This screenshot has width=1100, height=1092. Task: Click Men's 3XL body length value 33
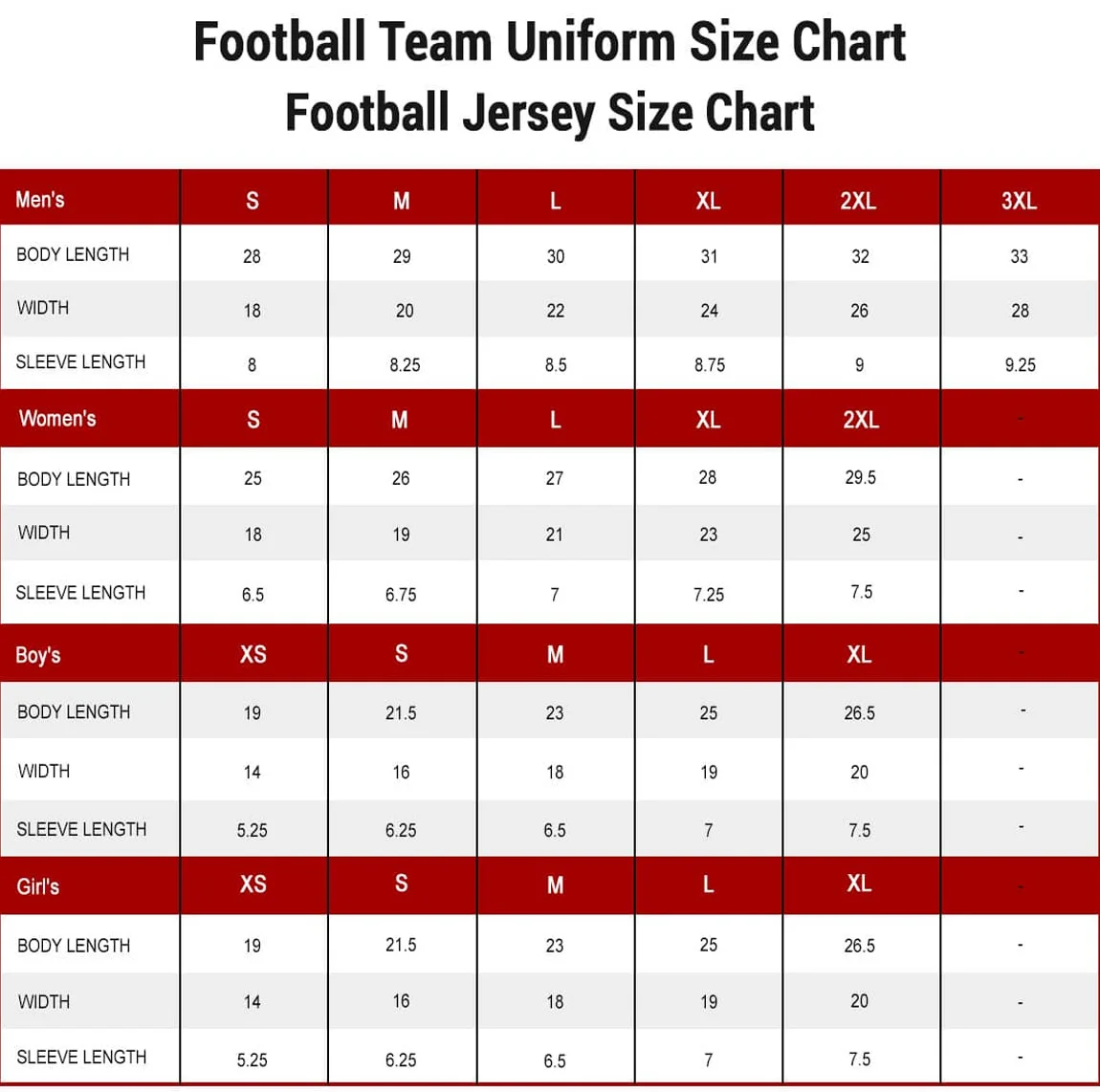pos(1020,256)
